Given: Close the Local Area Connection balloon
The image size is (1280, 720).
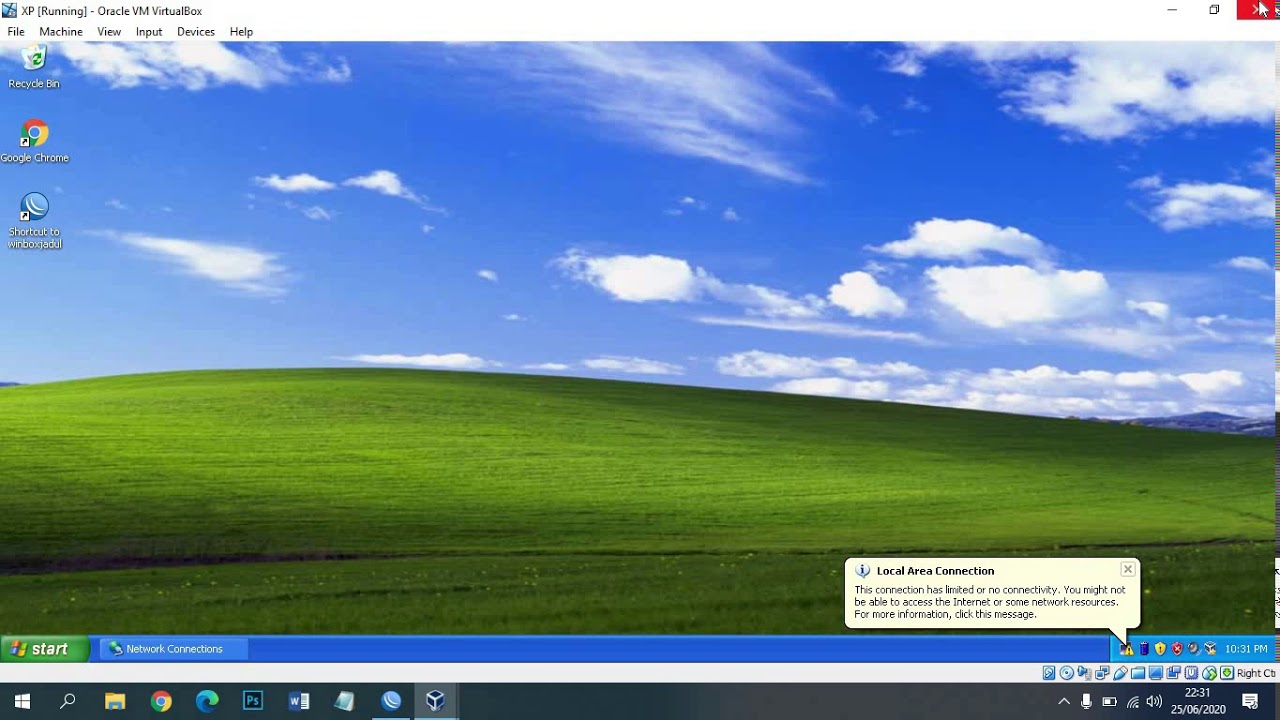Looking at the screenshot, I should click(x=1127, y=569).
